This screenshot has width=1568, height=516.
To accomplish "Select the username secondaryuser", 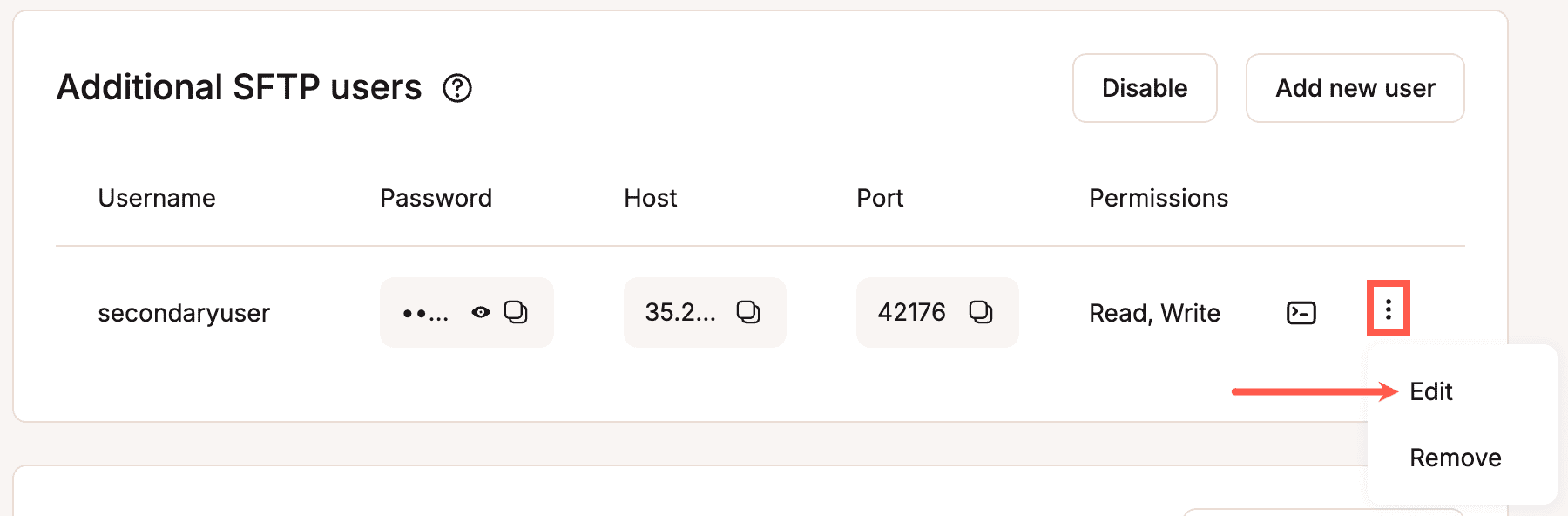I will coord(184,312).
